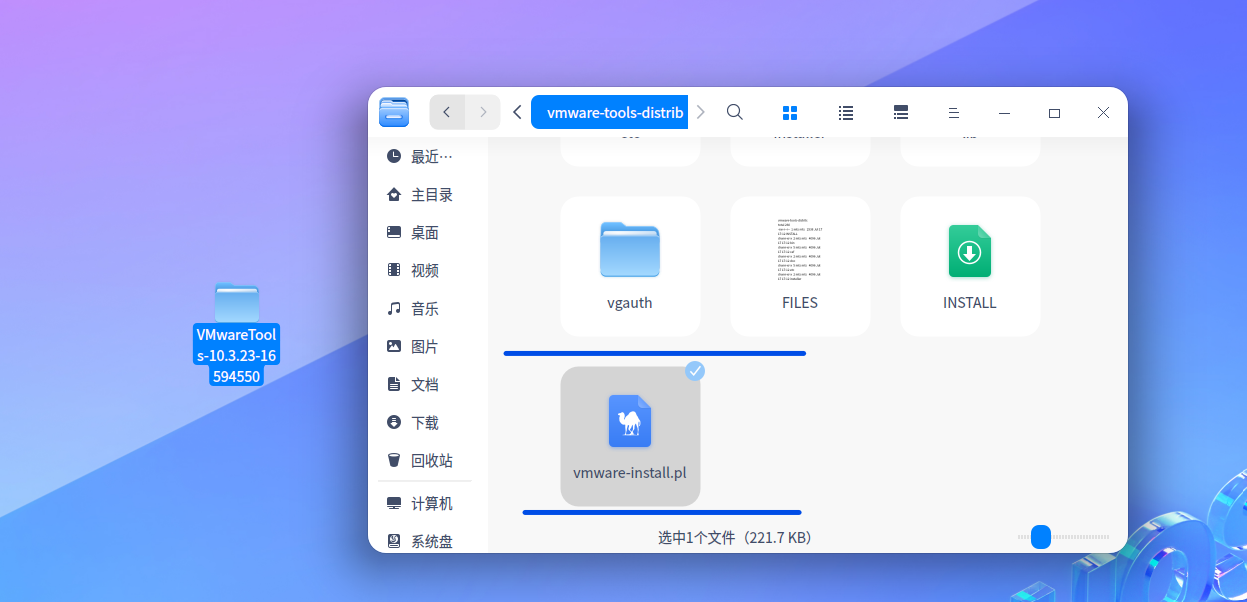Expand the breadcrumb chevron after vmware-tools-distrib
Screen dimensions: 1247x602
coord(701,112)
